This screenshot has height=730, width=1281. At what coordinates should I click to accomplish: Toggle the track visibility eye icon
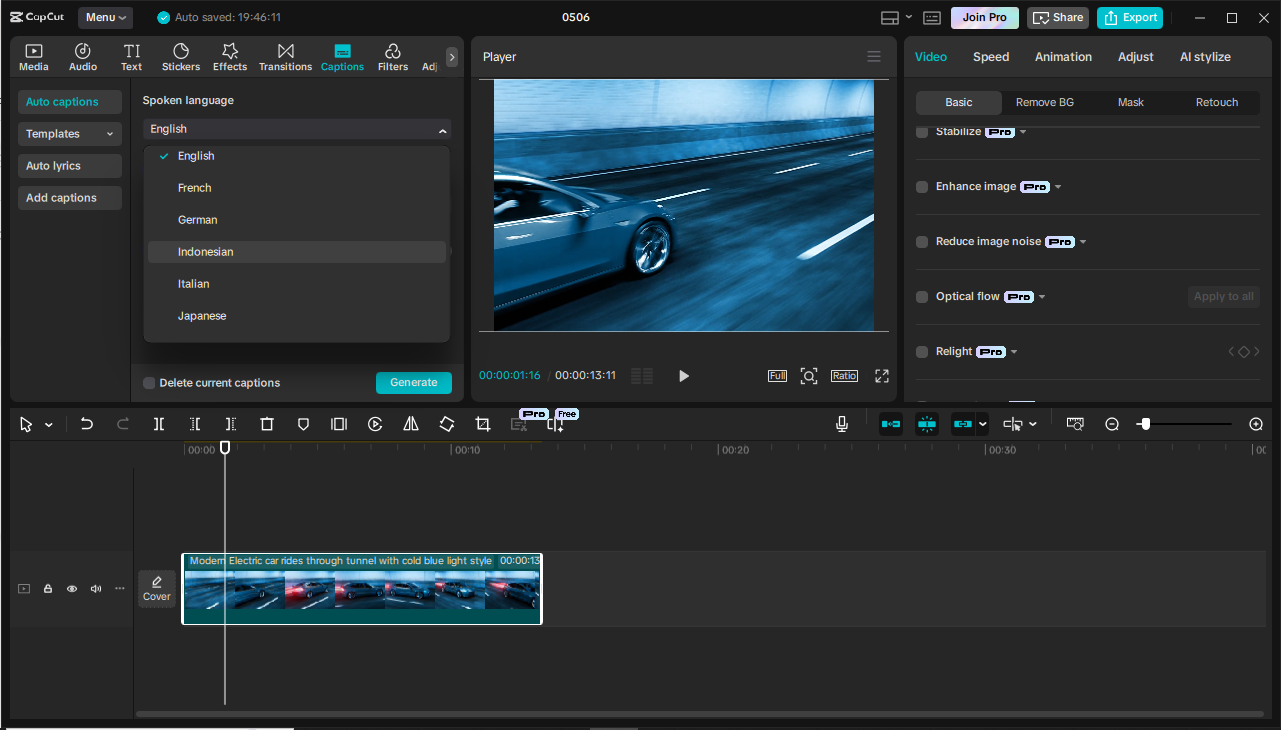tap(71, 588)
